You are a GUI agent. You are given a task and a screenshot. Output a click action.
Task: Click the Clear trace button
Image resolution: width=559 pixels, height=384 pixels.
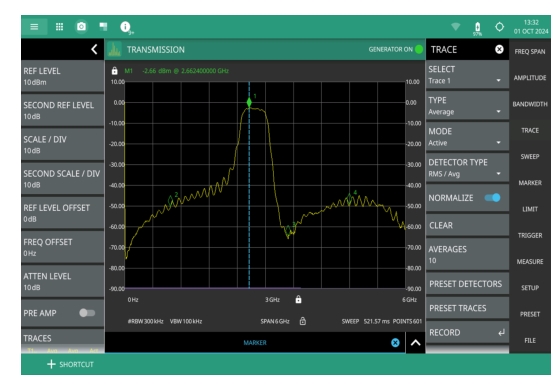pyautogui.click(x=467, y=225)
